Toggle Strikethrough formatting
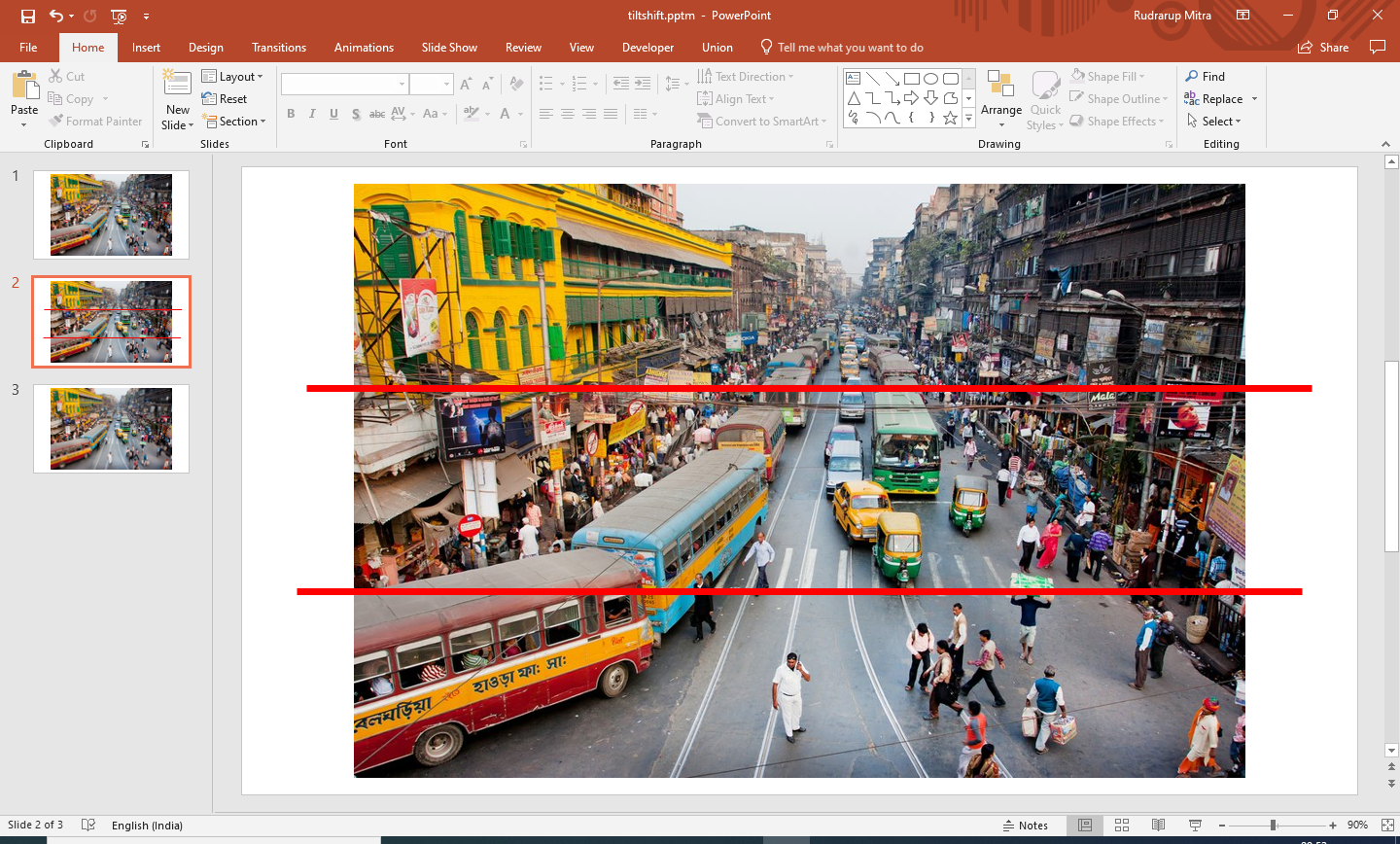Viewport: 1400px width, 844px height. [x=377, y=114]
